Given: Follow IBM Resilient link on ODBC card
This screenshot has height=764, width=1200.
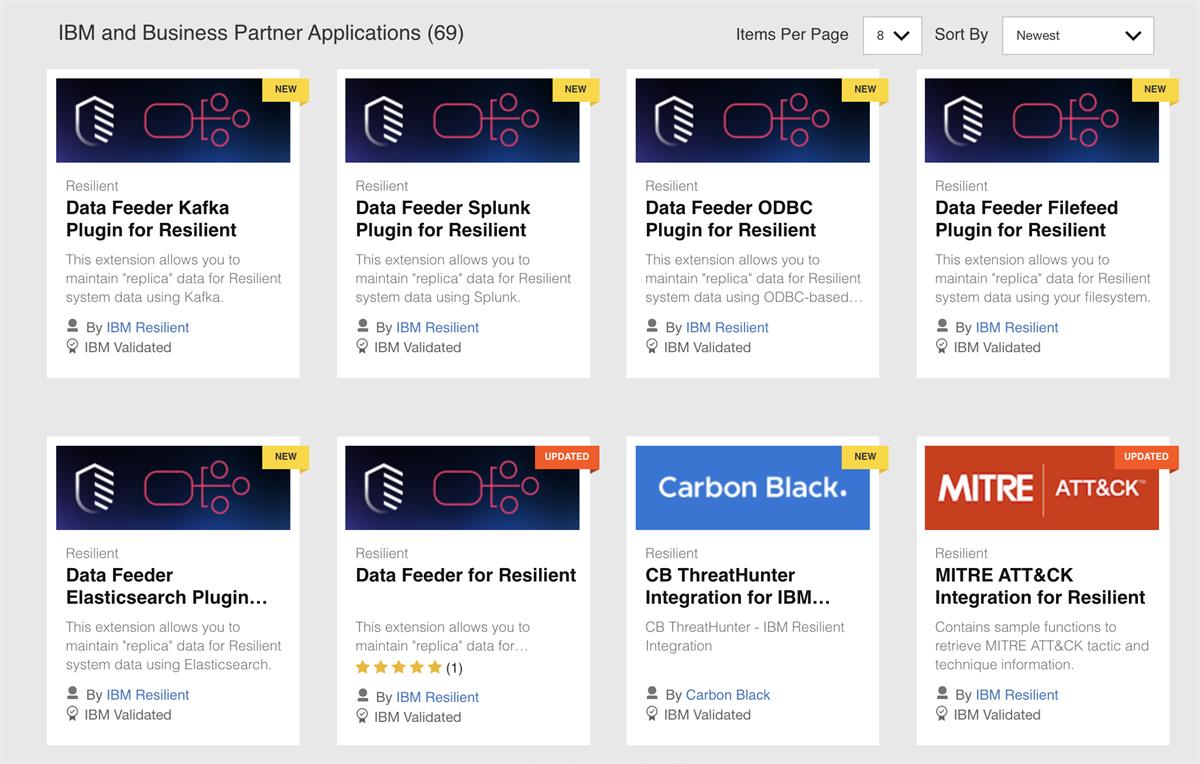Looking at the screenshot, I should (727, 327).
